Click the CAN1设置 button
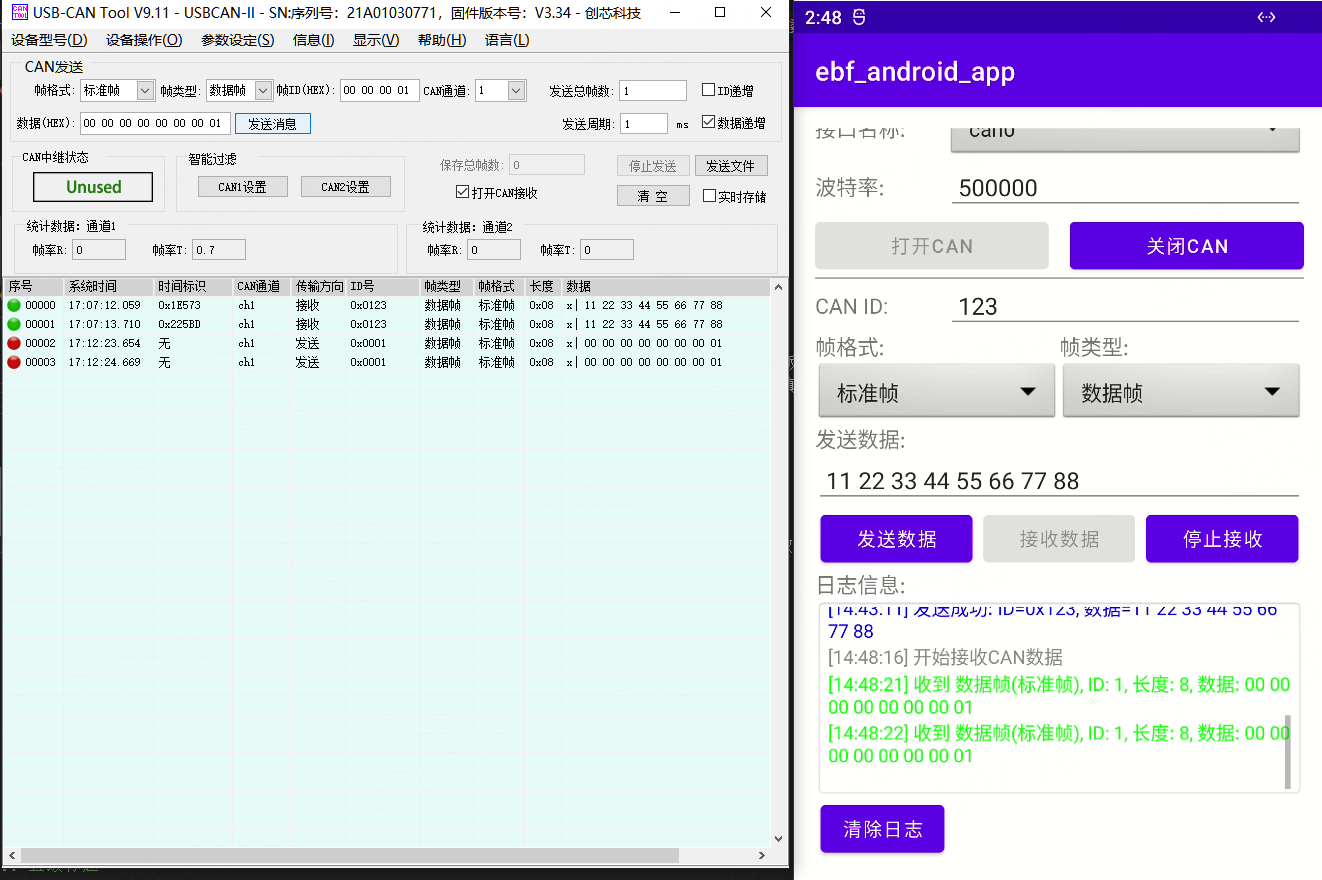1322x880 pixels. (242, 187)
